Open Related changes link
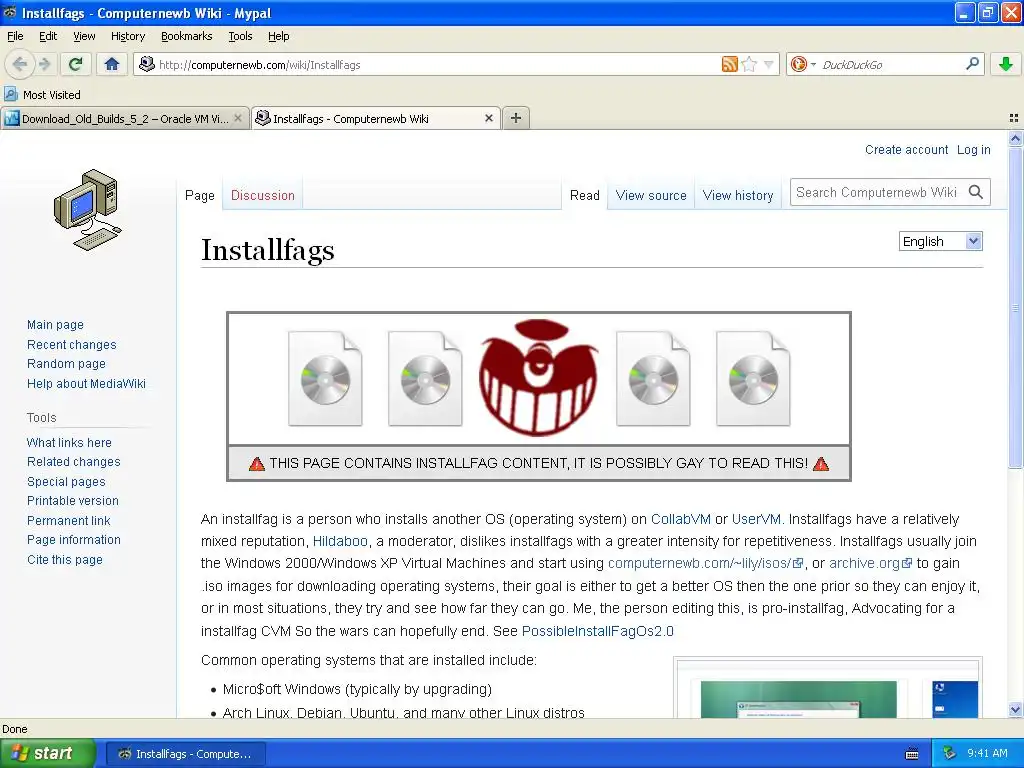This screenshot has width=1024, height=768. tap(74, 462)
